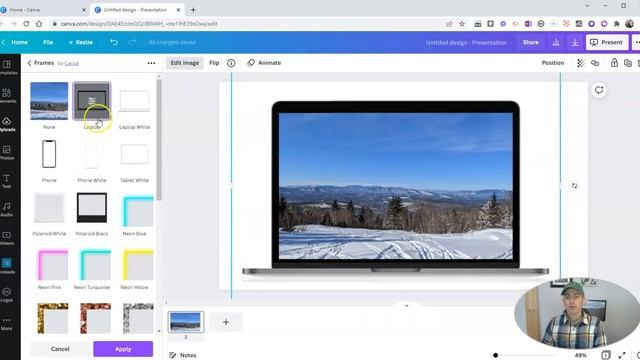Open the Photos sidebar tab
The height and width of the screenshot is (360, 640).
click(7, 153)
